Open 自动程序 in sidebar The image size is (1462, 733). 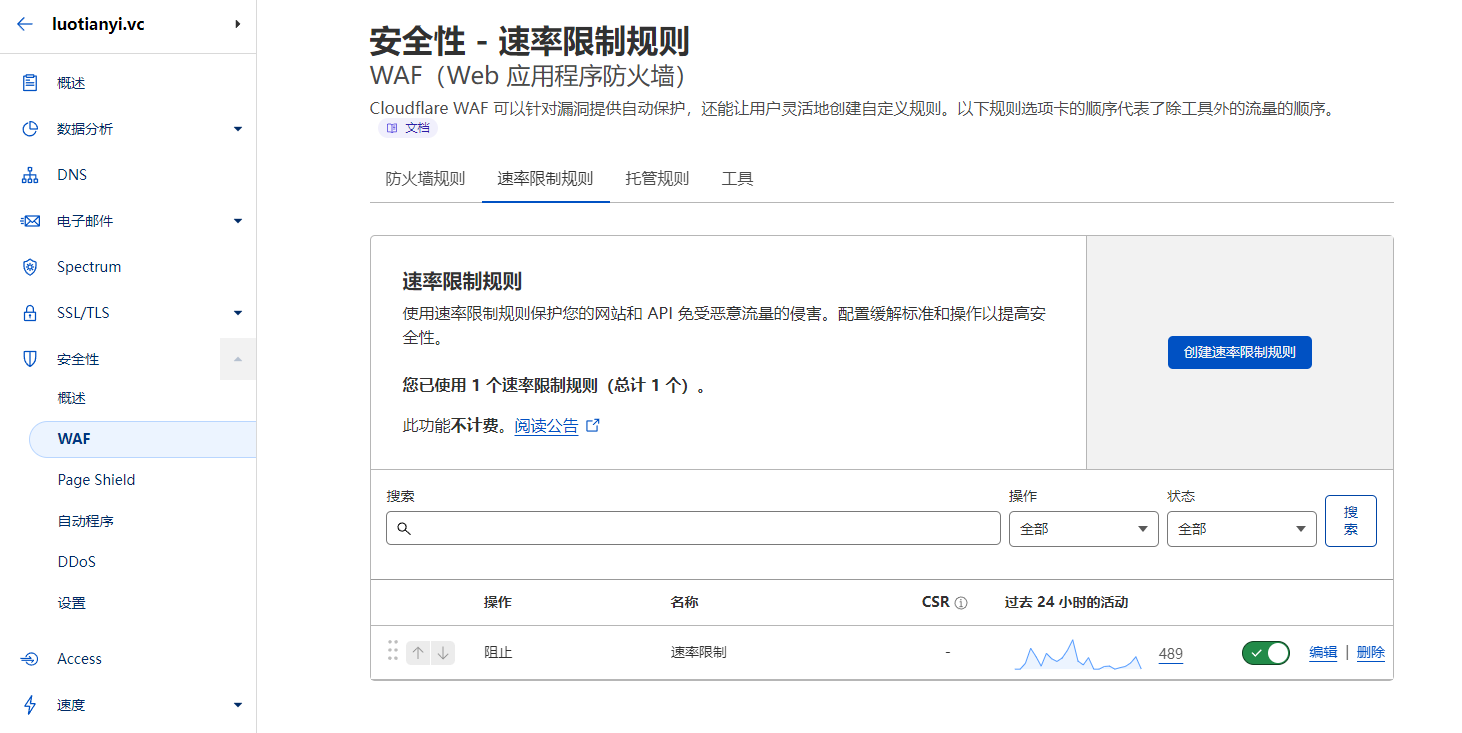tap(86, 521)
